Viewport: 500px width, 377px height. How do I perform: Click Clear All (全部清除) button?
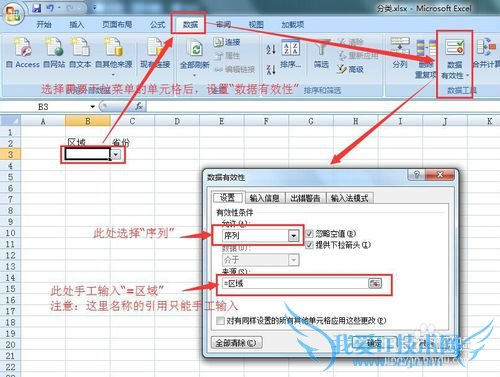236,343
